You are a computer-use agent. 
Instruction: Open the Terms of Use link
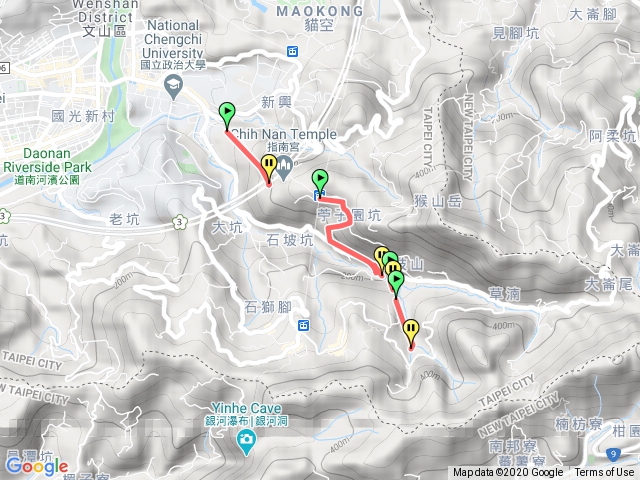(604, 473)
